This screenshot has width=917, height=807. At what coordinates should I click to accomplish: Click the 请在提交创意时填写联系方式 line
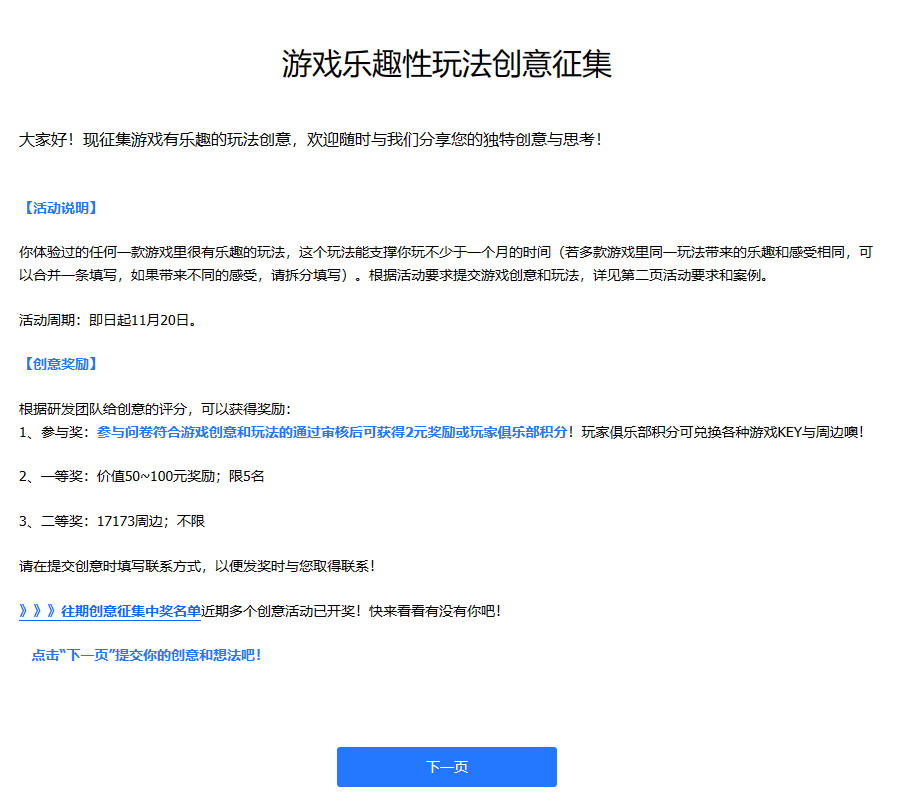point(196,566)
